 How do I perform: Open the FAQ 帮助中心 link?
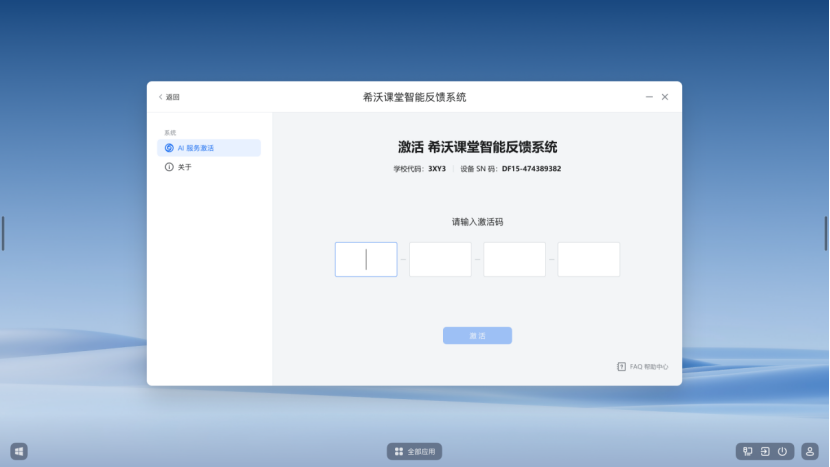click(648, 367)
